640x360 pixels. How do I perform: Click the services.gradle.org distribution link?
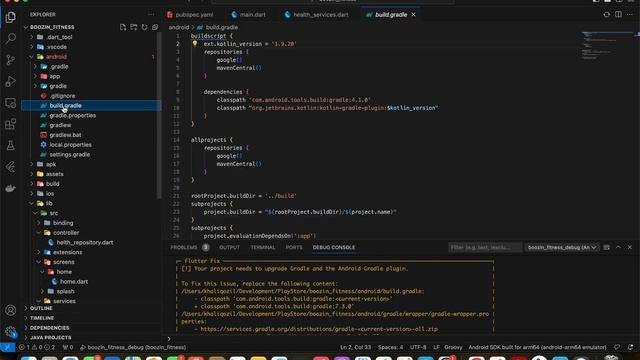pyautogui.click(x=319, y=329)
